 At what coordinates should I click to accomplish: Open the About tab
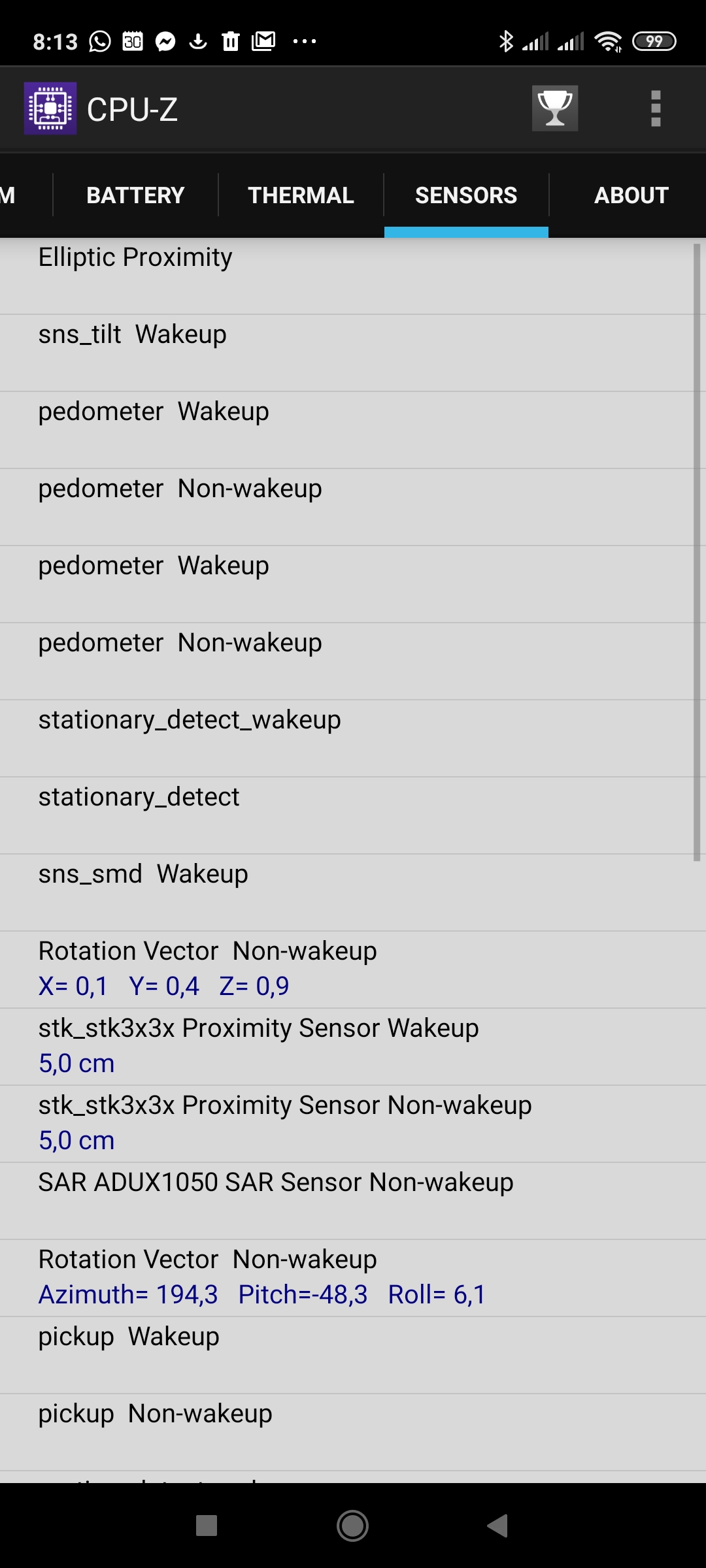(x=631, y=195)
